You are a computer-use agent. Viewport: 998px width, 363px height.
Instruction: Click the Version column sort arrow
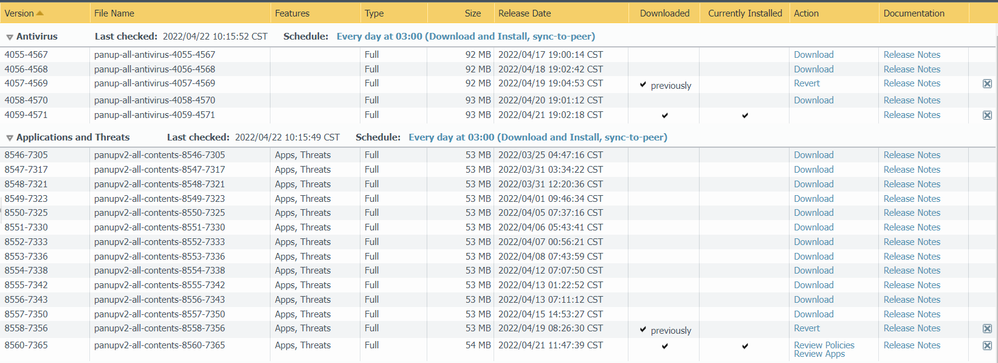40,13
